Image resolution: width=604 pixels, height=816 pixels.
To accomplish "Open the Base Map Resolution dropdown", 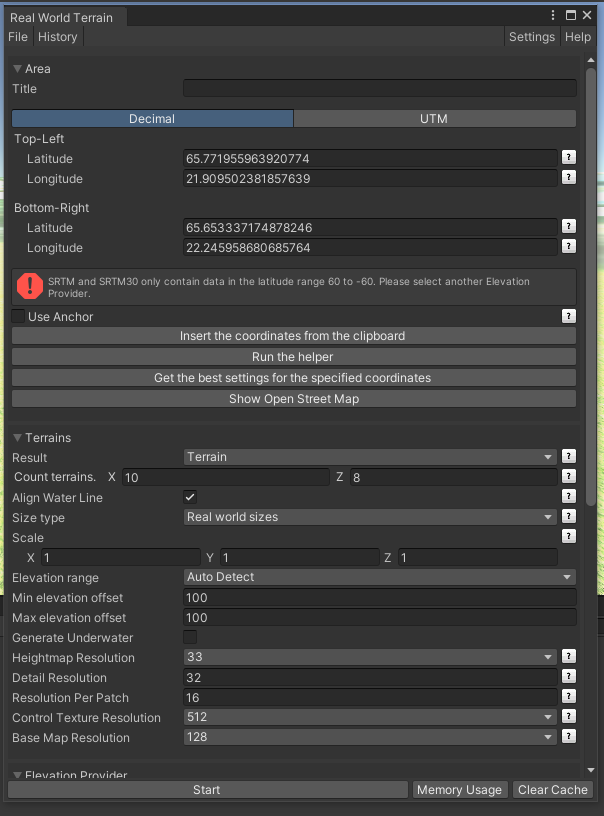I will tap(370, 737).
